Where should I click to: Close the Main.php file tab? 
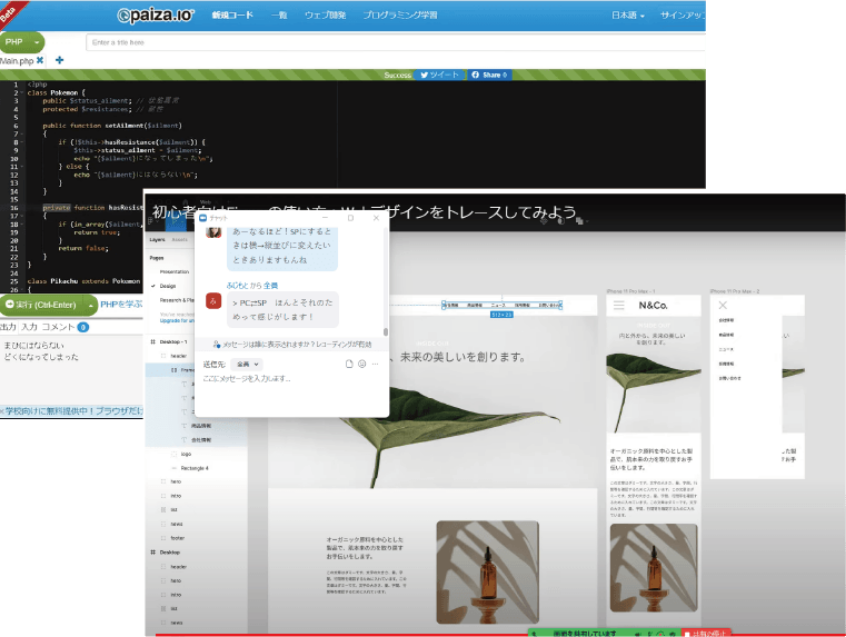click(40, 61)
